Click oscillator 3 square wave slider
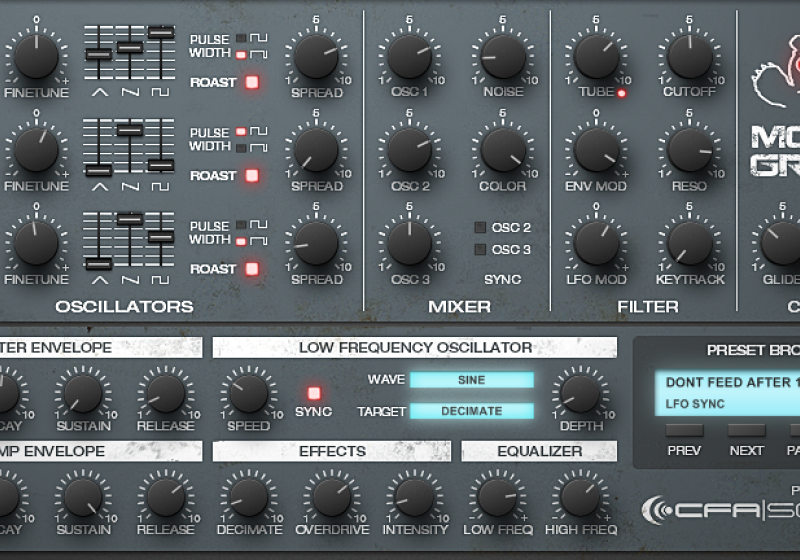 161,237
